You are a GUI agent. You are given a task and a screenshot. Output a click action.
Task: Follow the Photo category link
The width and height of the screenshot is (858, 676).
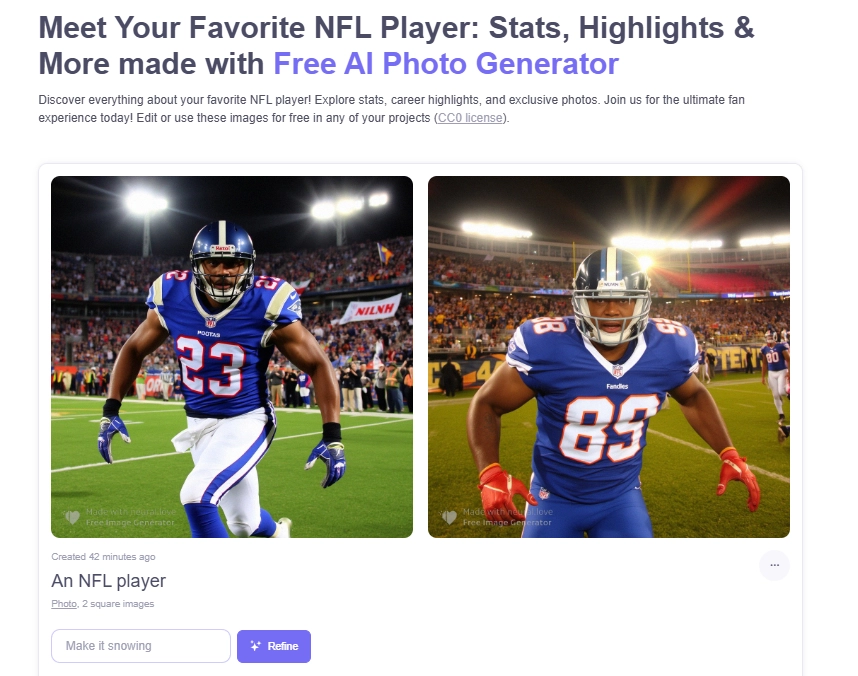pos(64,604)
